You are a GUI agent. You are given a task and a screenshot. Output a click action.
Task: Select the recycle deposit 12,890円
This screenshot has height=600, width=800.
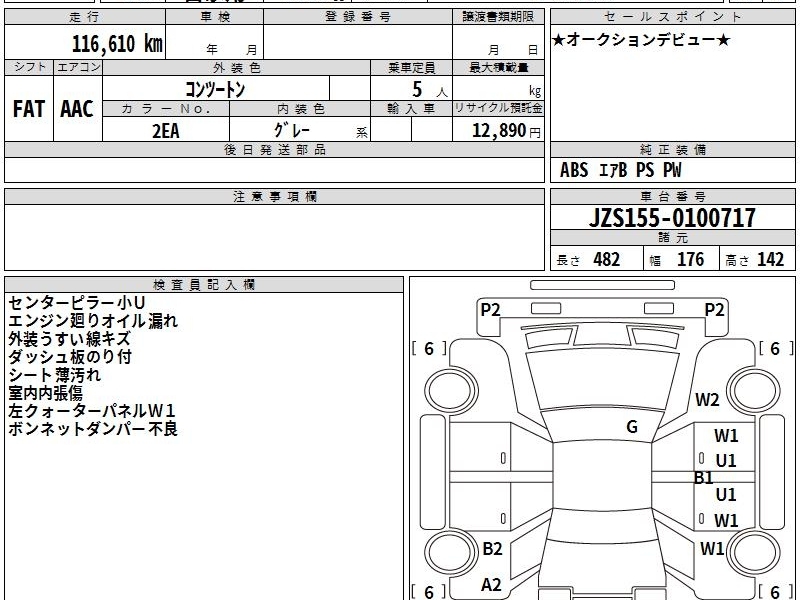pyautogui.click(x=506, y=131)
